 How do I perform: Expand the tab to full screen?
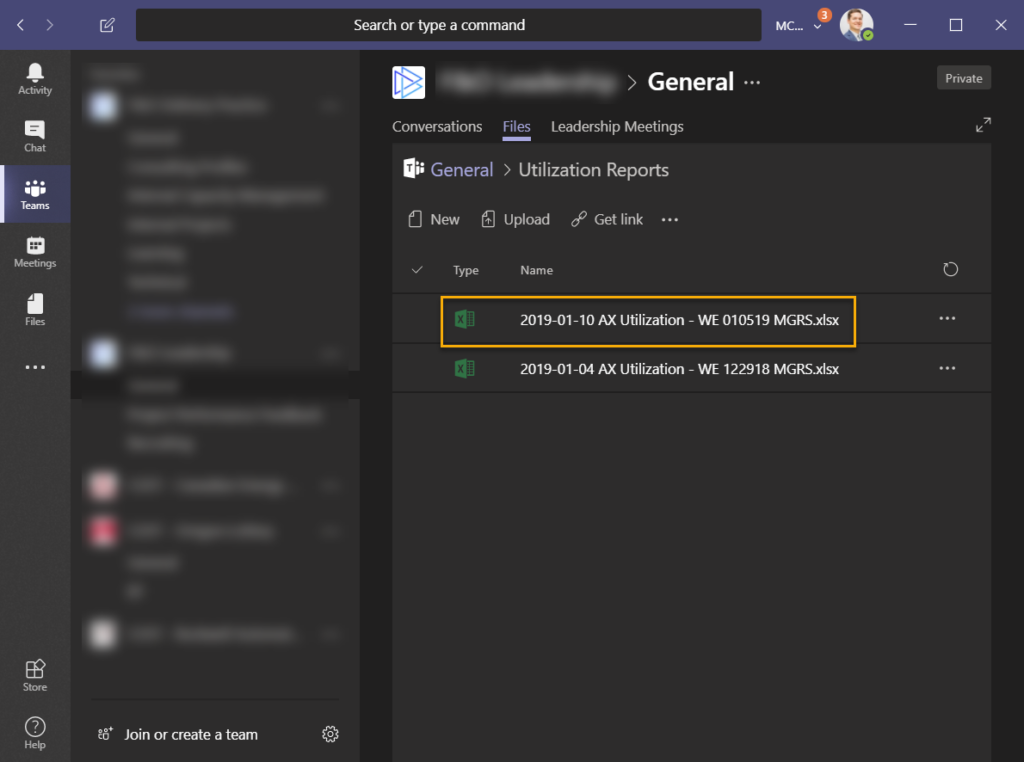pyautogui.click(x=983, y=125)
